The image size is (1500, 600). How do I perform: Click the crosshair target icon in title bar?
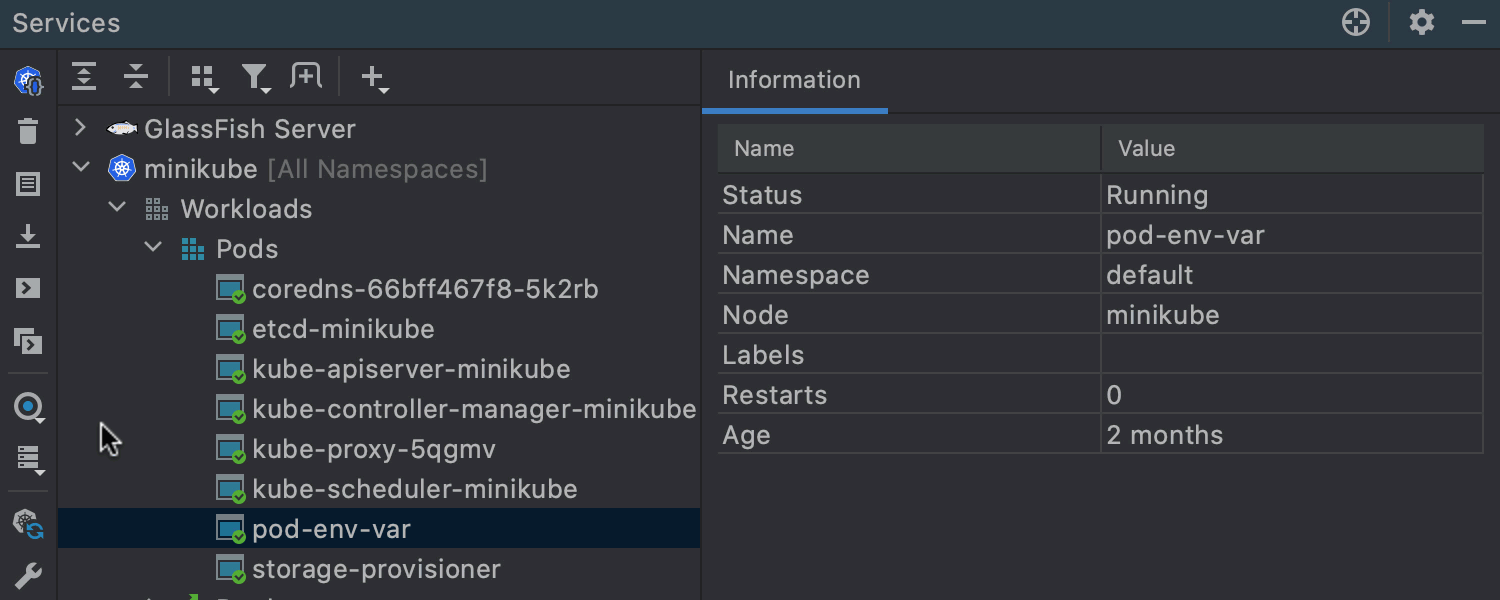1356,23
